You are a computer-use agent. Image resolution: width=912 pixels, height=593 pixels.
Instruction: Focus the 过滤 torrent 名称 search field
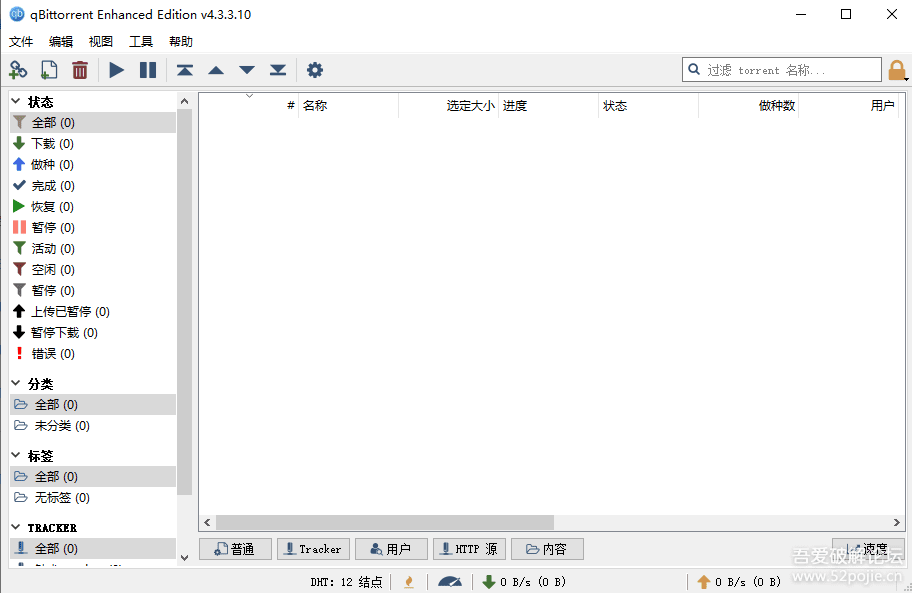pos(782,70)
